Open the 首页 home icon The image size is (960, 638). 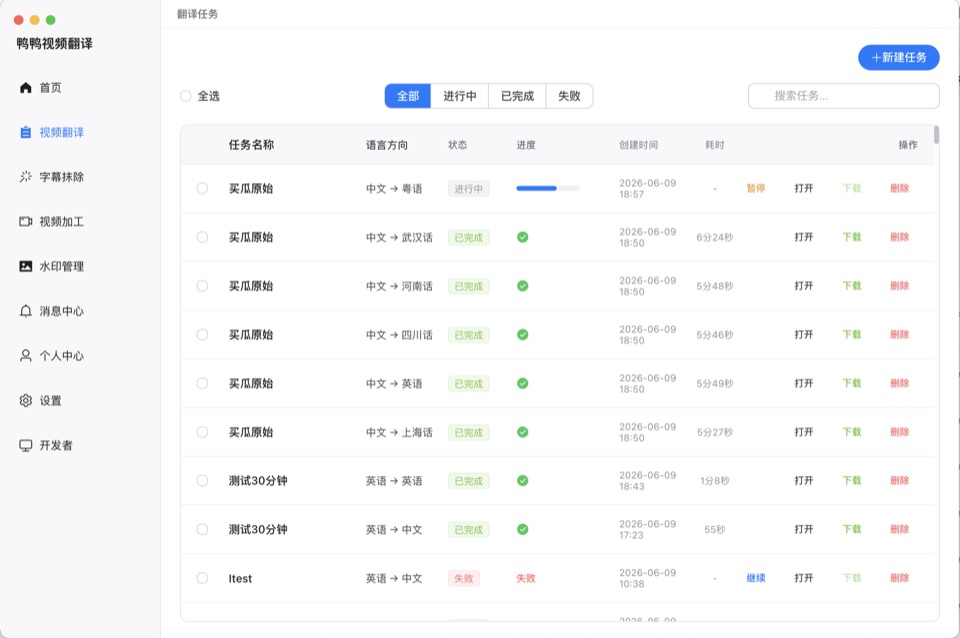26,88
